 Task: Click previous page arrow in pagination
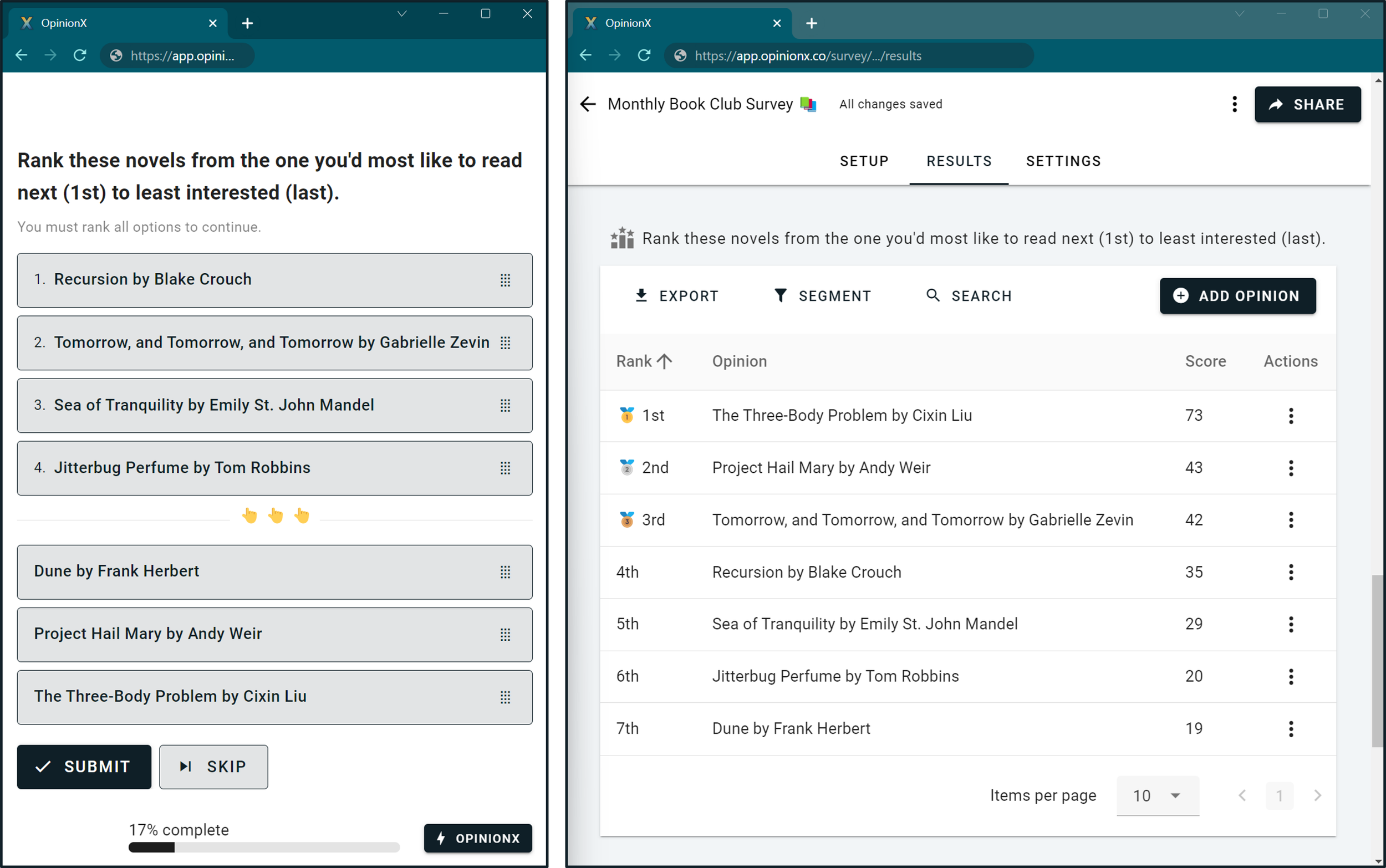coord(1242,796)
